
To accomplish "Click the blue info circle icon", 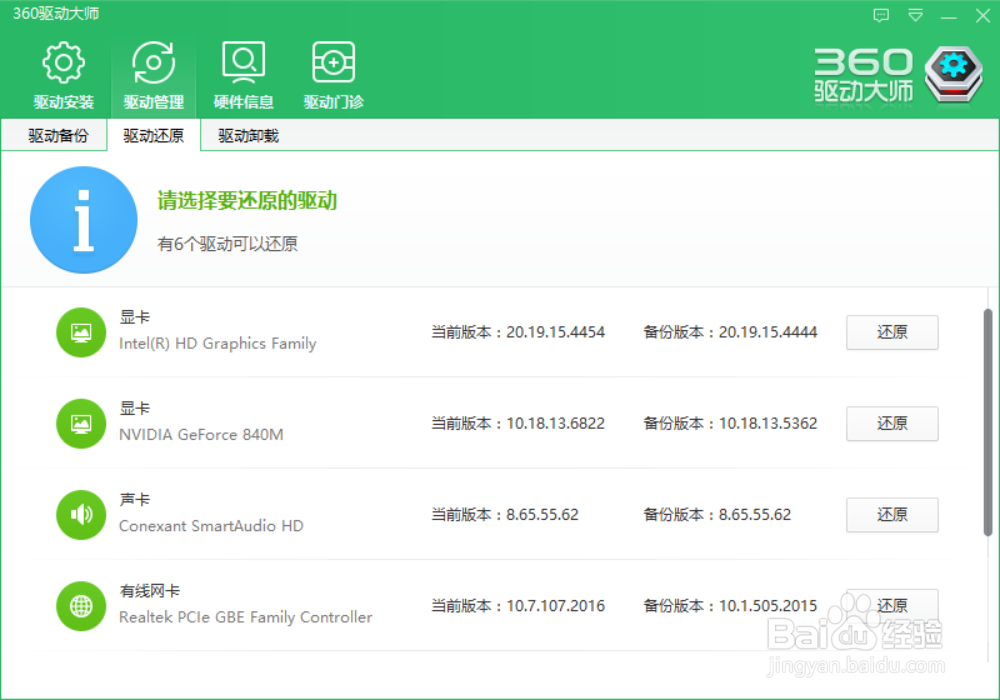I will [x=84, y=218].
